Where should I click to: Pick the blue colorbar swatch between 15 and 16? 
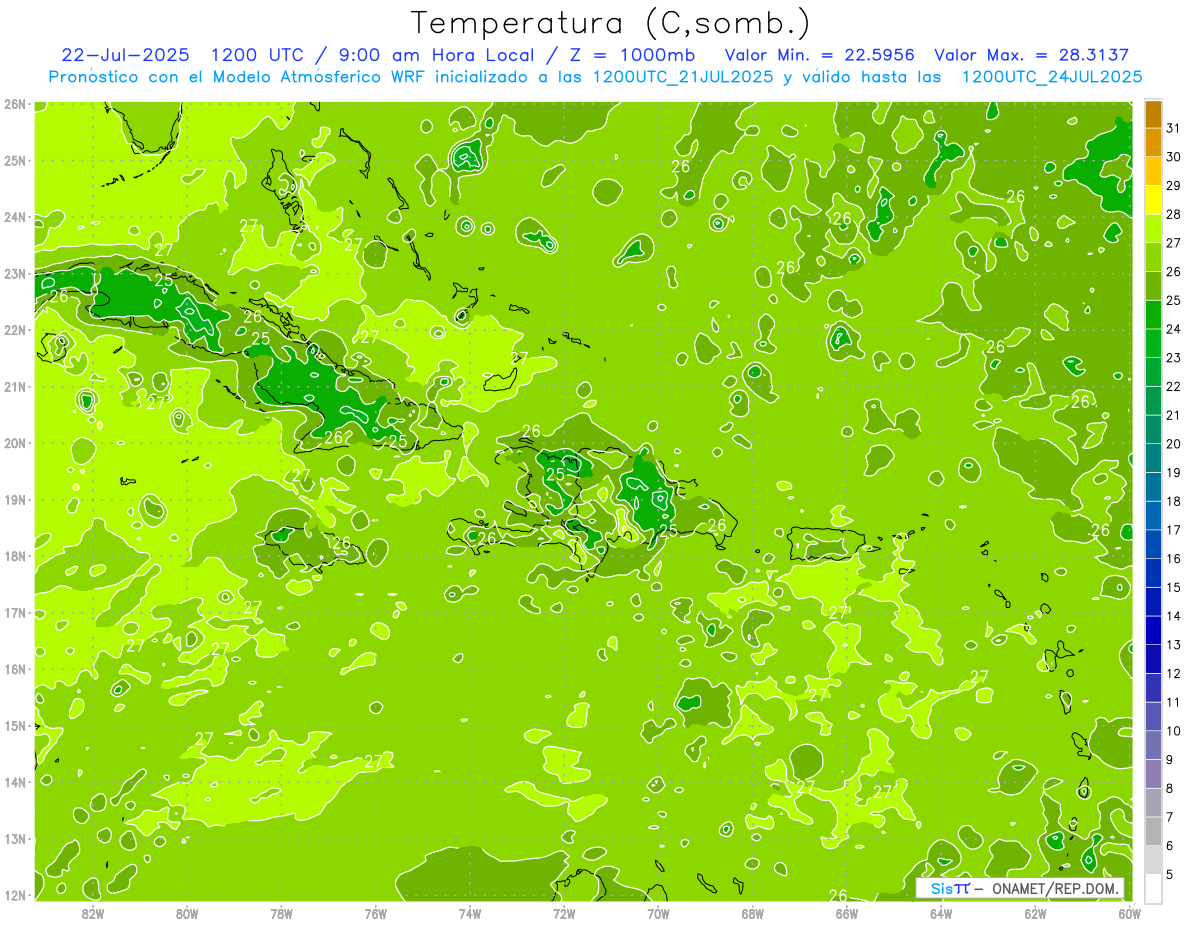click(x=1154, y=573)
